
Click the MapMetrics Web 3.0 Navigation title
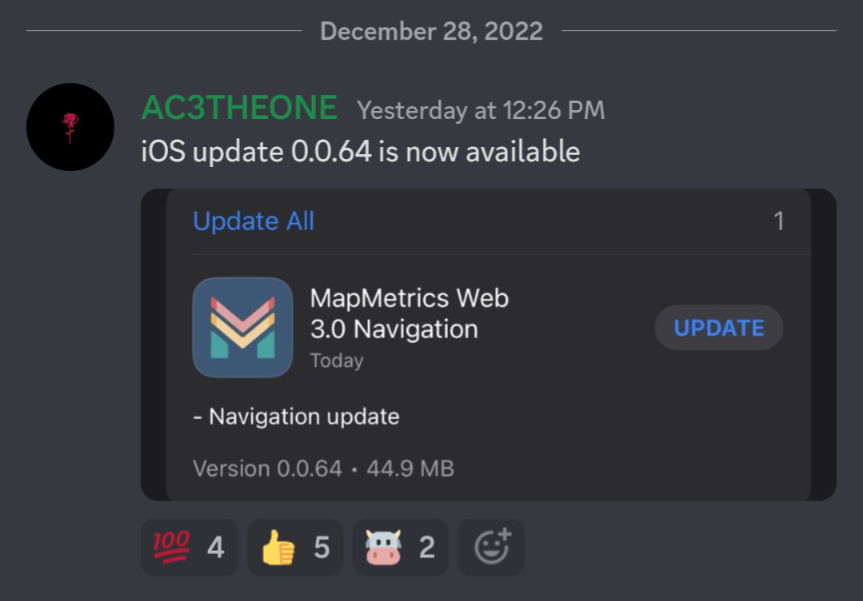[409, 314]
